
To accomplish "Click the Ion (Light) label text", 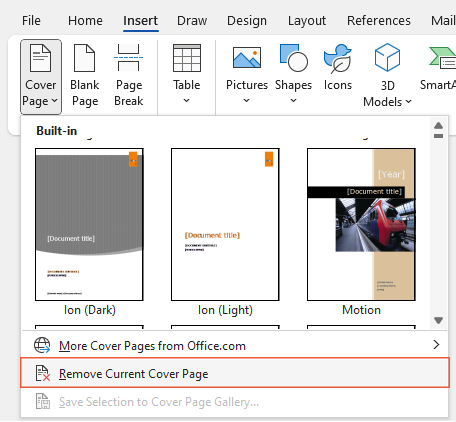I will click(x=225, y=310).
